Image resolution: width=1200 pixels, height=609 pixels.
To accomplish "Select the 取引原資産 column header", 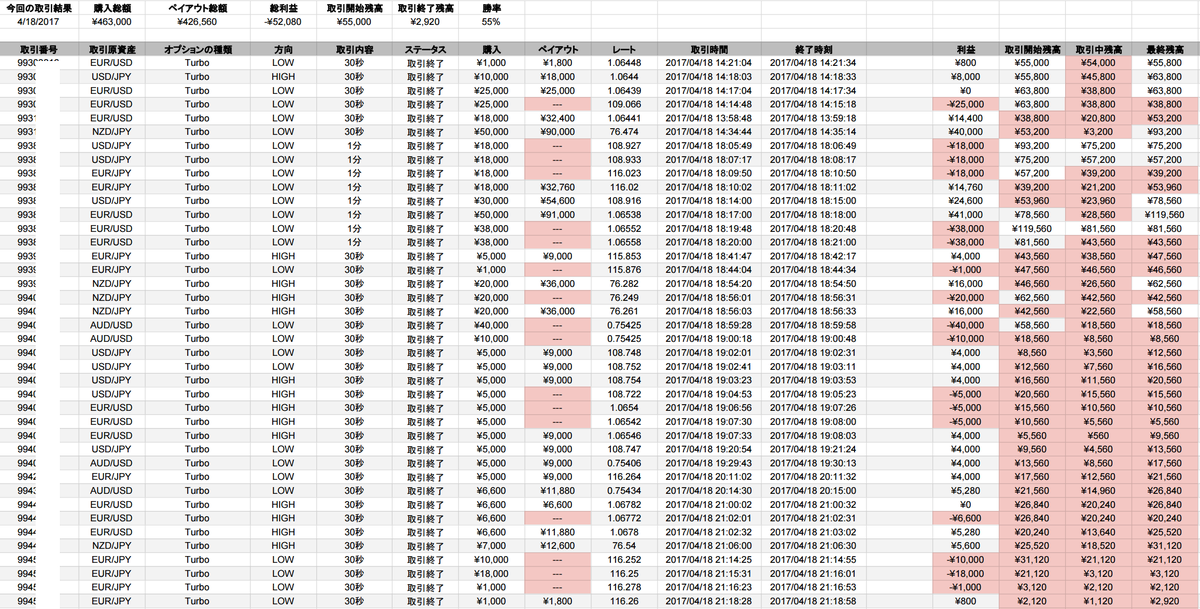I will [x=113, y=49].
